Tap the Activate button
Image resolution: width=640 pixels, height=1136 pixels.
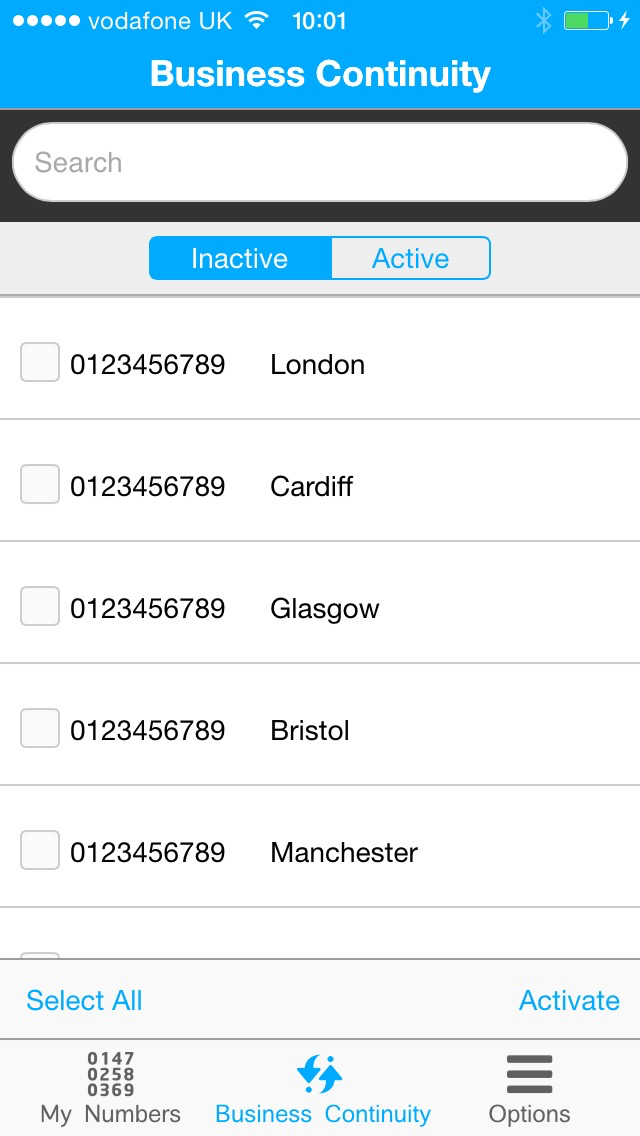coord(569,1001)
